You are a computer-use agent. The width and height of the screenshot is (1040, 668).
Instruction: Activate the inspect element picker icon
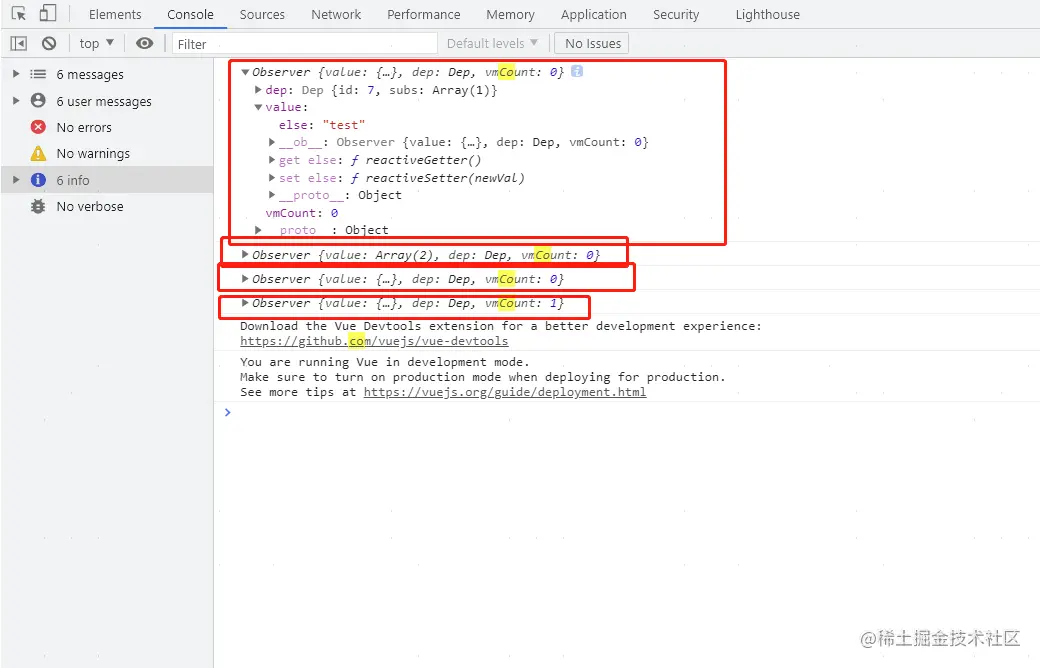pyautogui.click(x=19, y=13)
